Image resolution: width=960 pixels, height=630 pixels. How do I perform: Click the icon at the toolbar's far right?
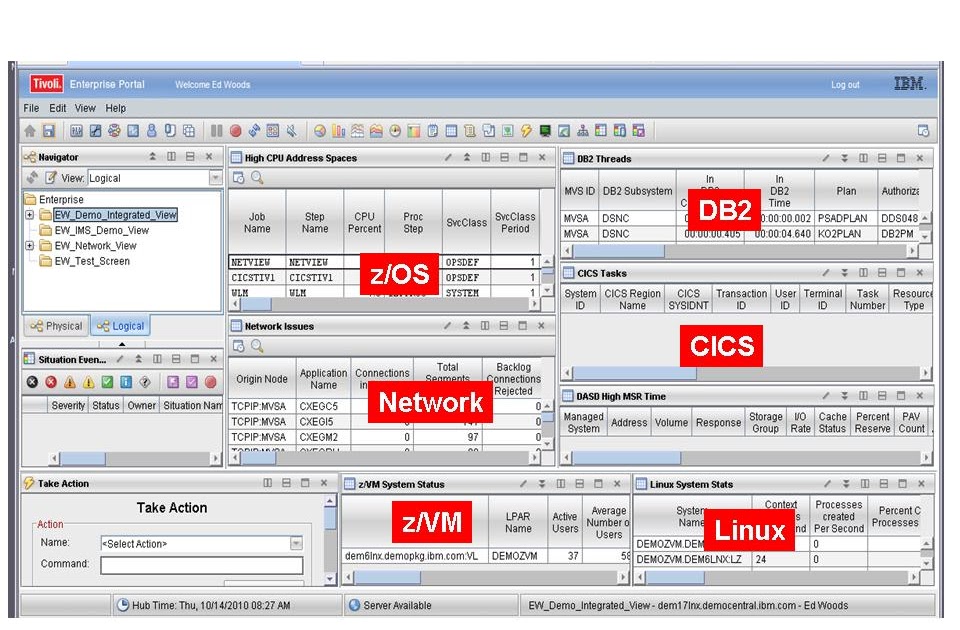click(x=923, y=131)
